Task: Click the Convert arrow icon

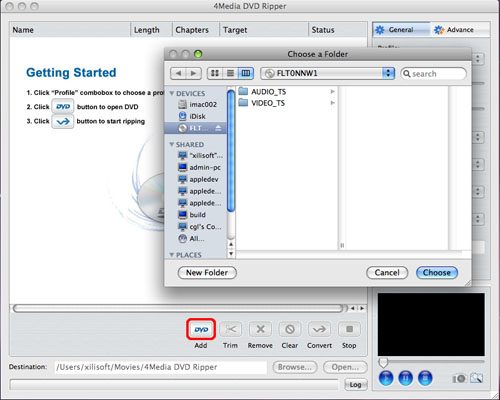Action: [x=319, y=329]
